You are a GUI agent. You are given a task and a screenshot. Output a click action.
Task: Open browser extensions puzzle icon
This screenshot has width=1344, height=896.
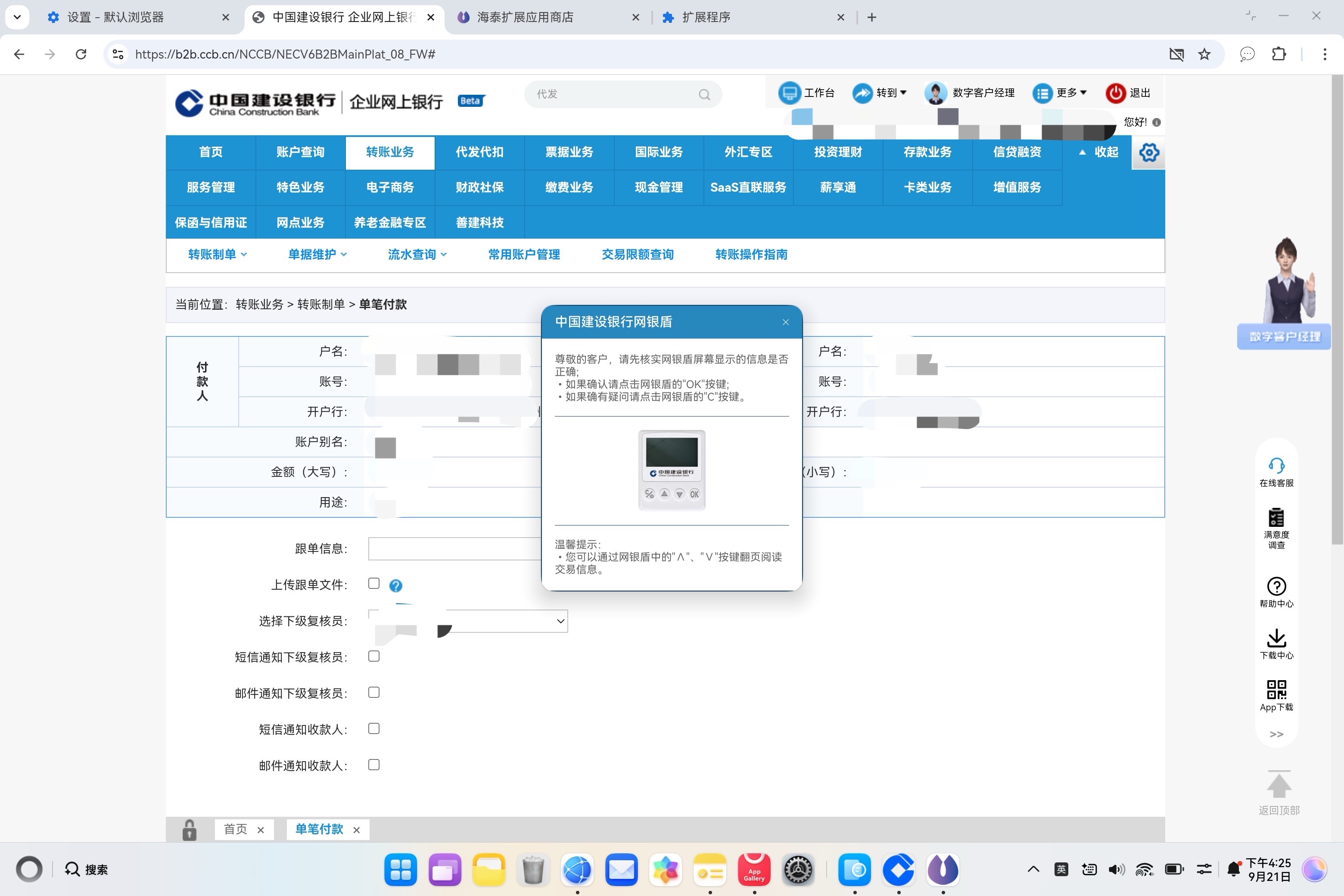click(1279, 54)
